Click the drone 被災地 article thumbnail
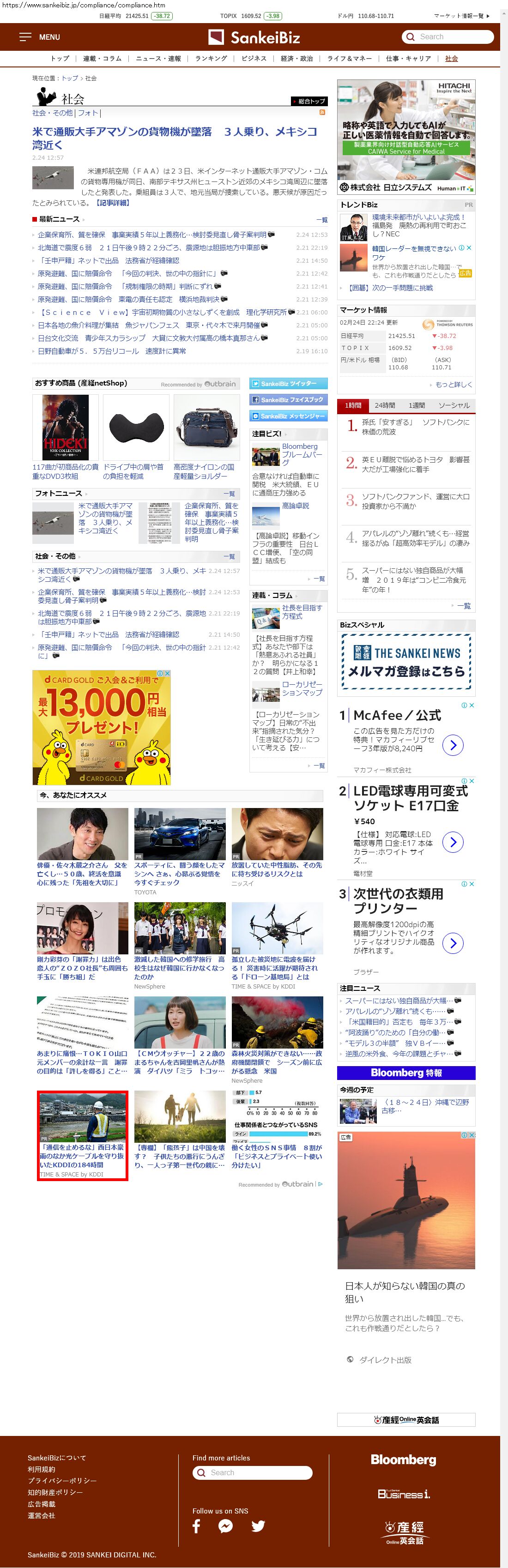This screenshot has height=1568, width=508. [277, 928]
